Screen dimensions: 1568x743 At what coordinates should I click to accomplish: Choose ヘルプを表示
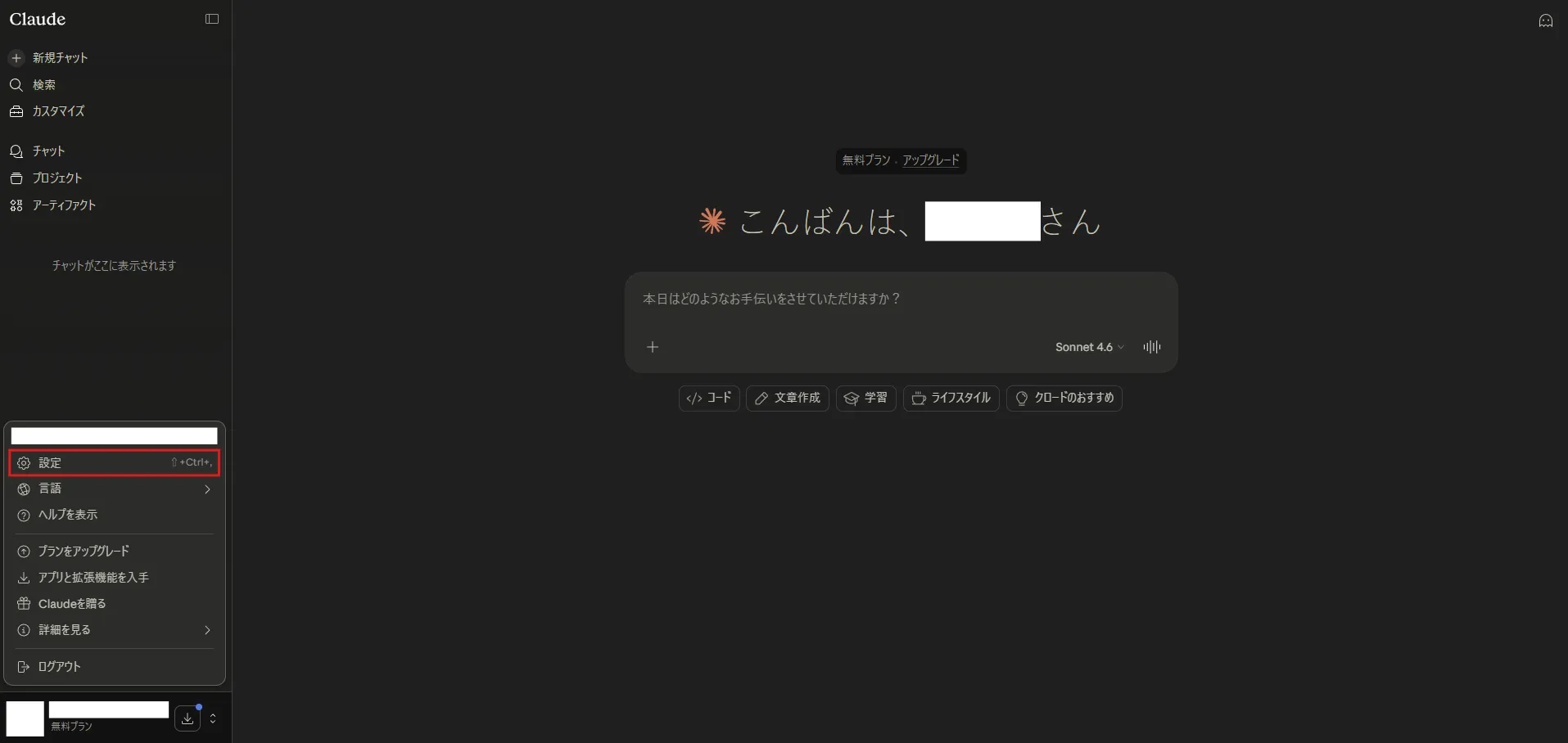[115, 516]
